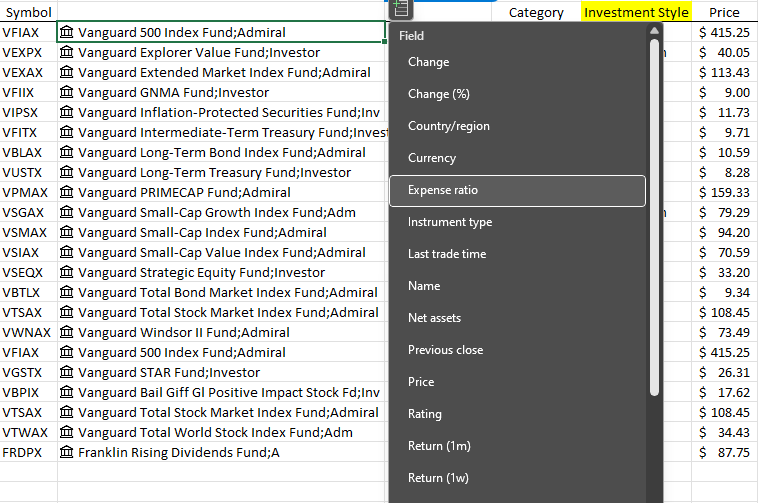Click fund icon beside Vanguard Long-Term Treasury Fund
Viewport: 758px width, 503px height.
(x=66, y=172)
